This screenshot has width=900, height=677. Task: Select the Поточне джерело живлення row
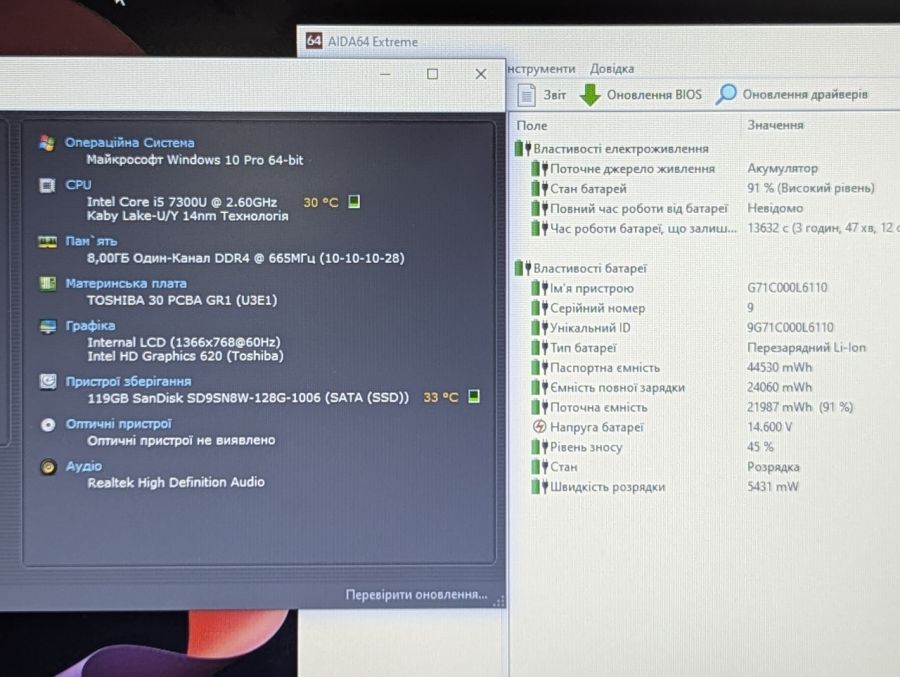click(704, 169)
